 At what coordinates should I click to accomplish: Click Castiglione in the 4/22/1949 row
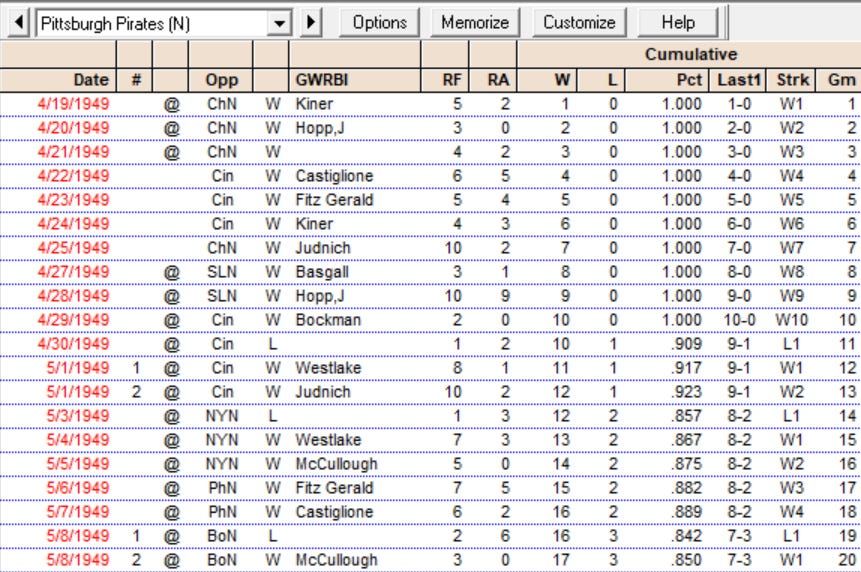click(334, 176)
